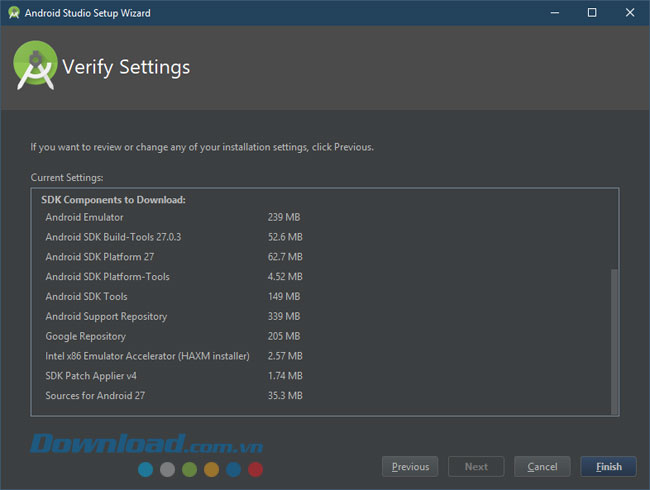This screenshot has width=650, height=490.
Task: Click Intel x86 Emulator Accelerator (HAXM installer)
Action: click(x=147, y=356)
